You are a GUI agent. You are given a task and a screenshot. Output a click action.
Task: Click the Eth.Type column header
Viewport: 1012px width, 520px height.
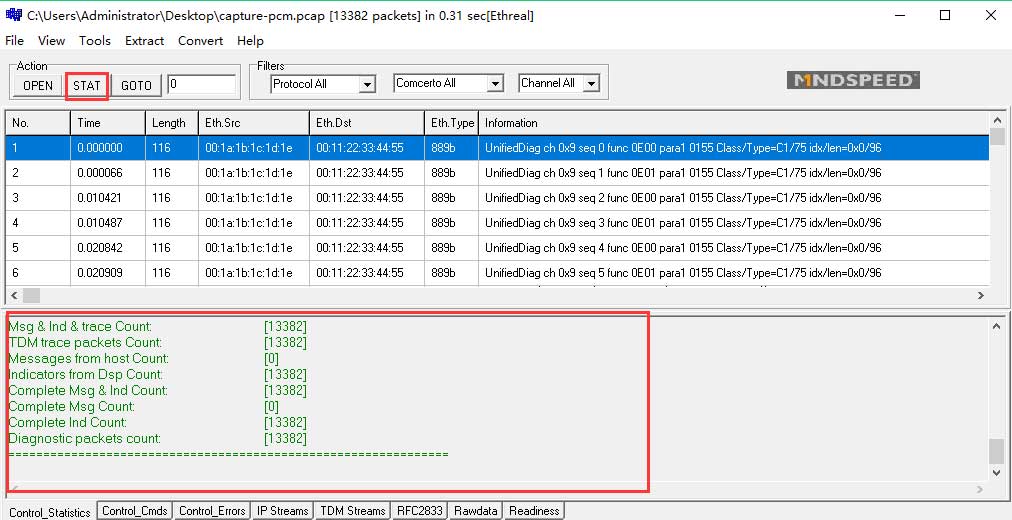pyautogui.click(x=451, y=123)
